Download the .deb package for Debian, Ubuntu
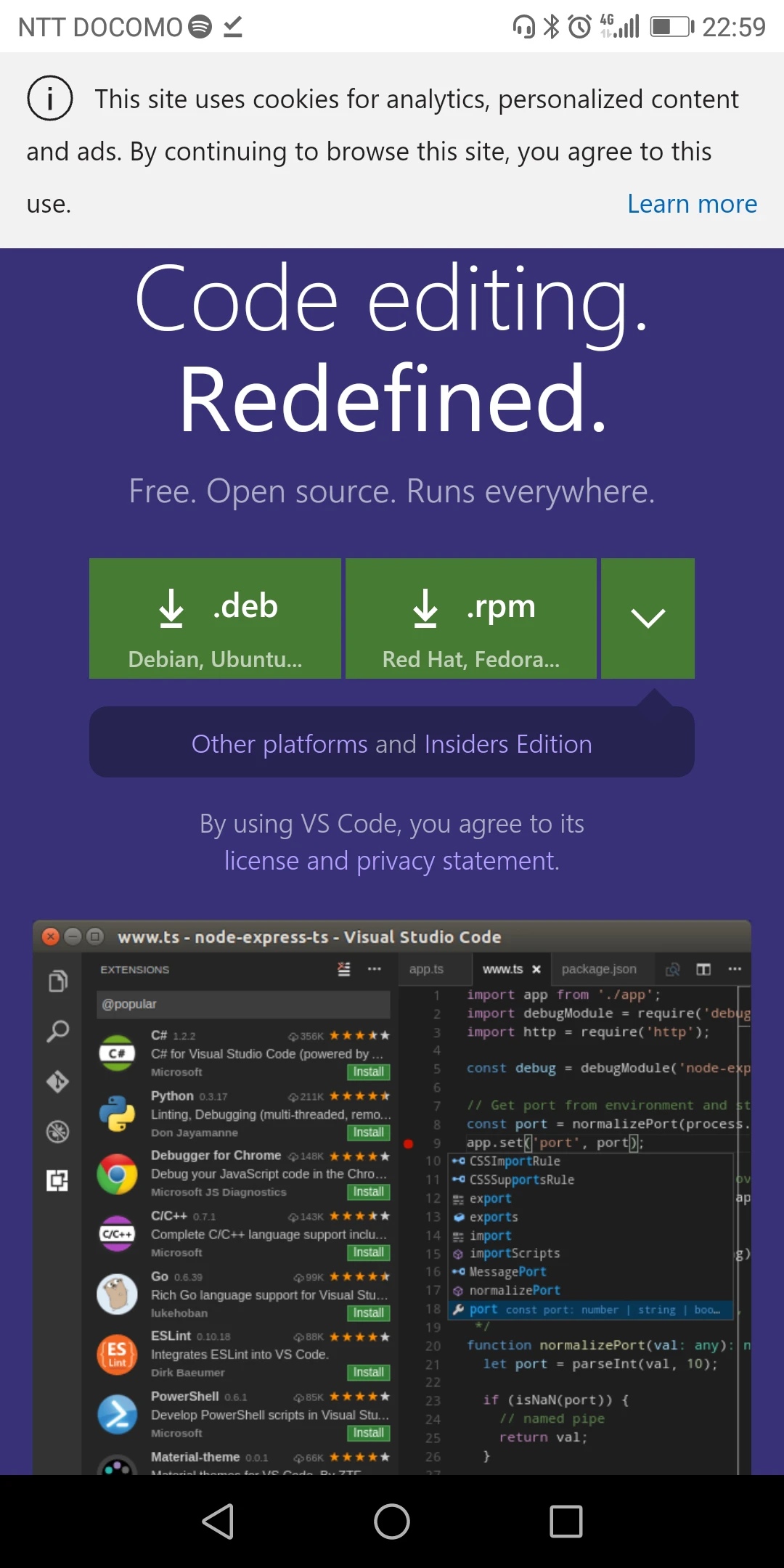 click(215, 618)
